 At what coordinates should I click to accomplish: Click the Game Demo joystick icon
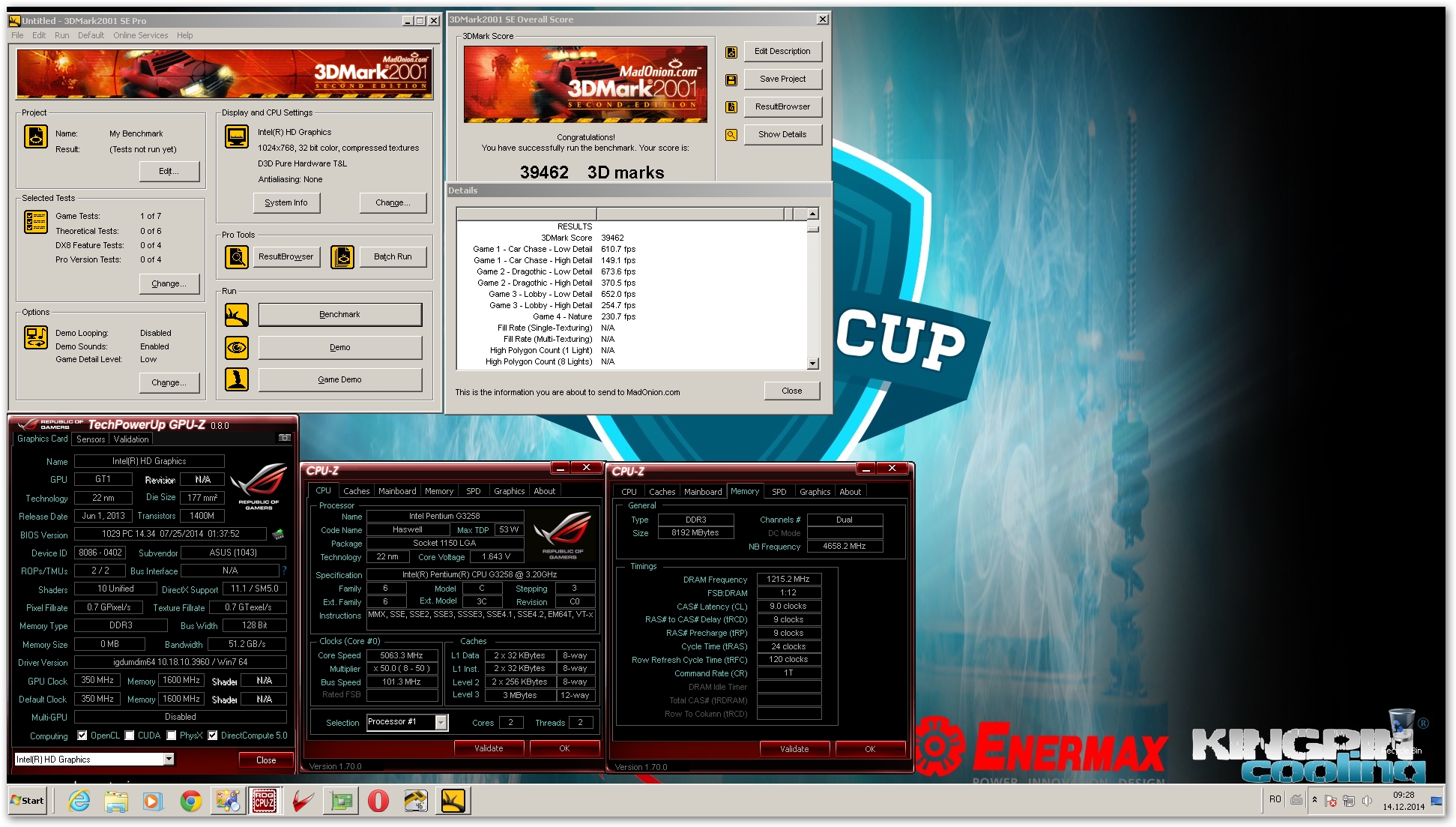[x=237, y=379]
